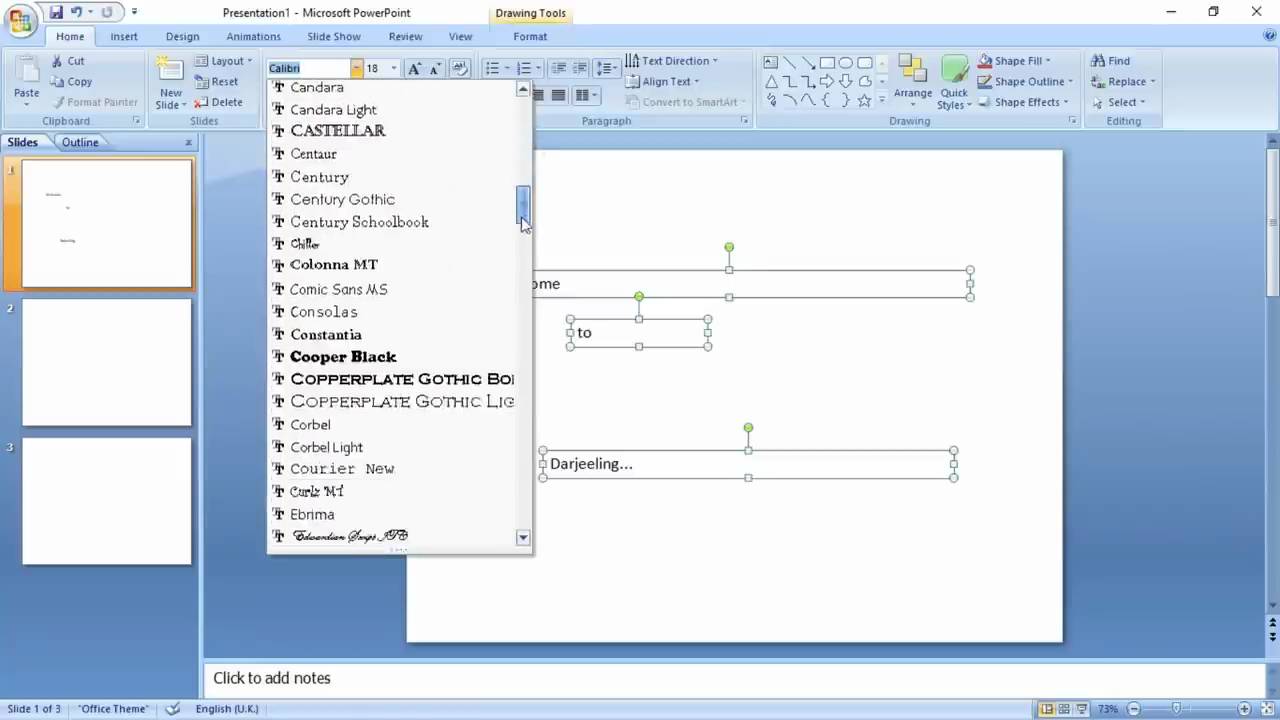
Task: Click the Cut scissors icon
Action: click(x=56, y=61)
